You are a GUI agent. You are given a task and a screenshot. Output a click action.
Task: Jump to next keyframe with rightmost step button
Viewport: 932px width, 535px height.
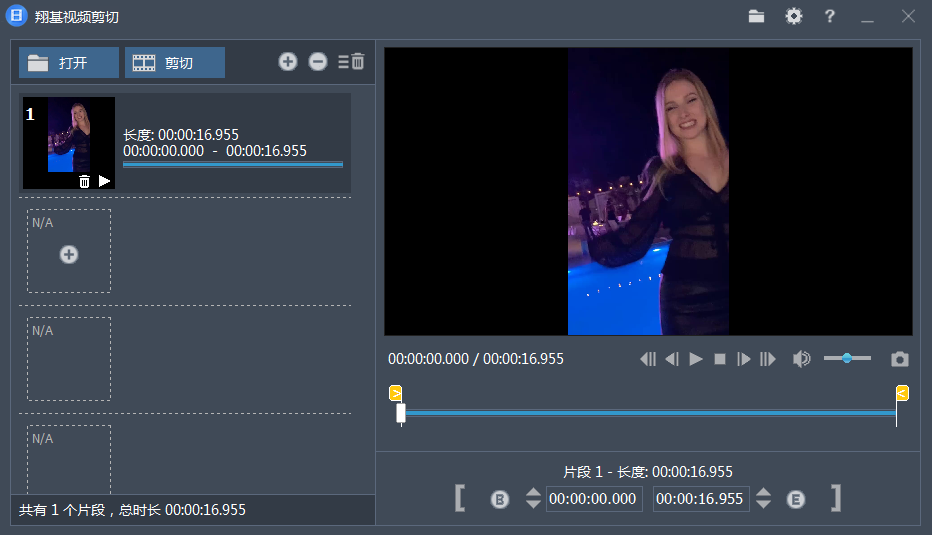(768, 359)
